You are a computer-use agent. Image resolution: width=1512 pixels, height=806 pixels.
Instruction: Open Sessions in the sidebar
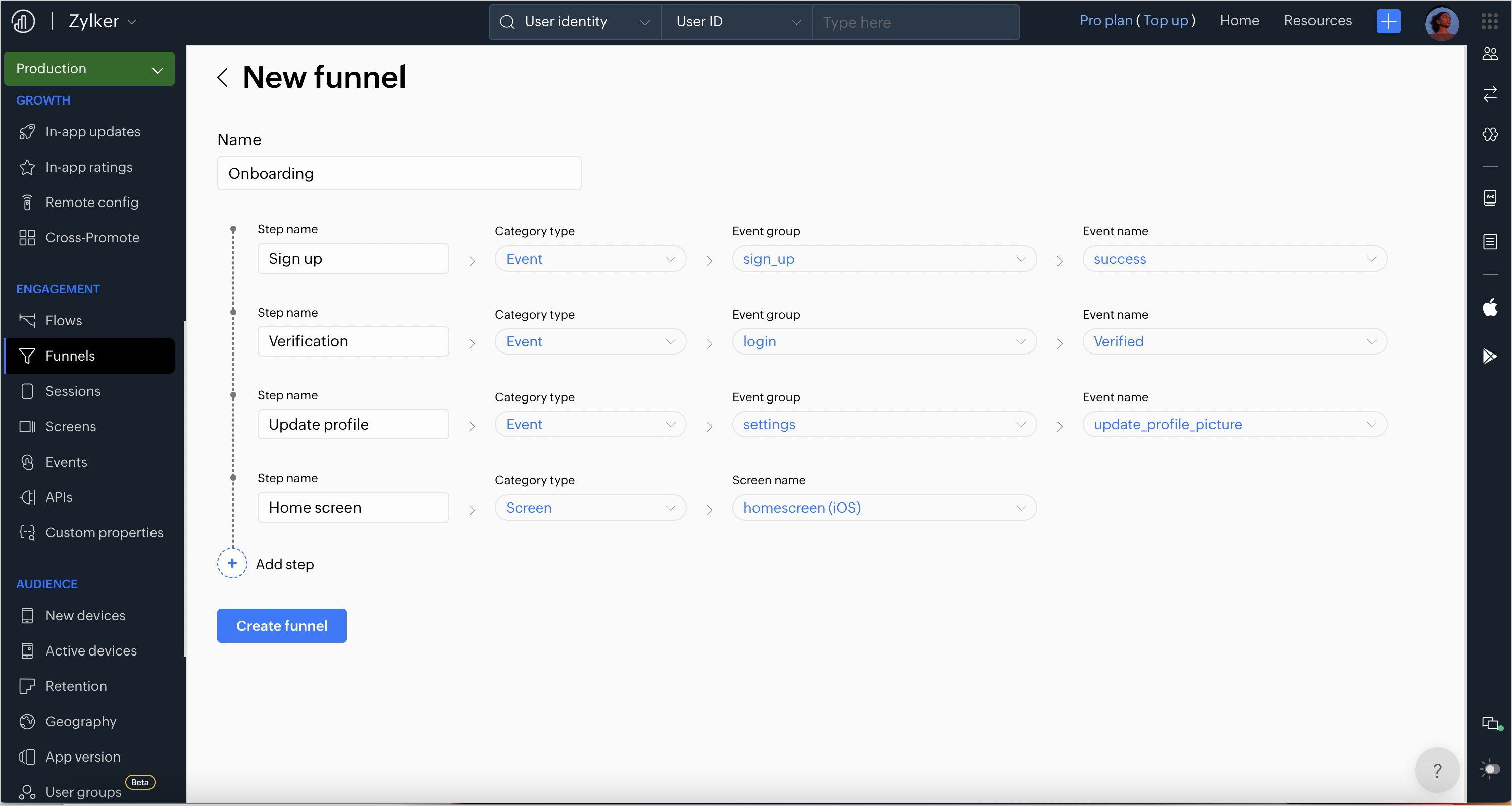click(73, 391)
